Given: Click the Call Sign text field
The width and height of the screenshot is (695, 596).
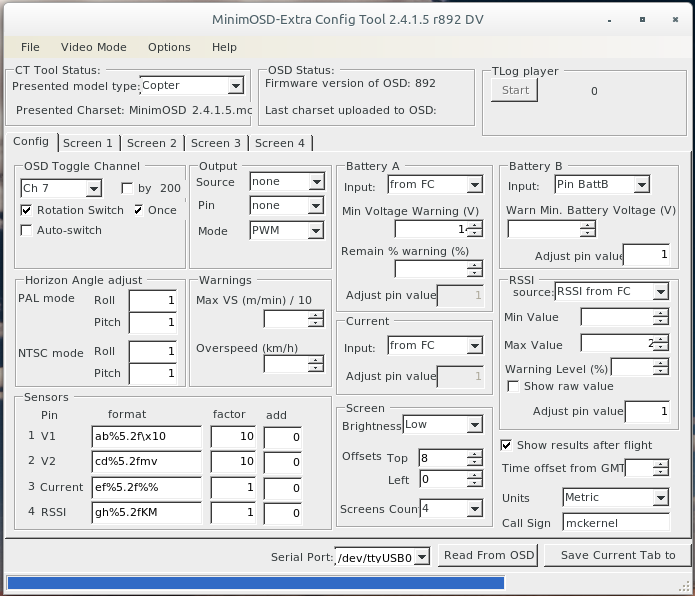Looking at the screenshot, I should tap(614, 522).
